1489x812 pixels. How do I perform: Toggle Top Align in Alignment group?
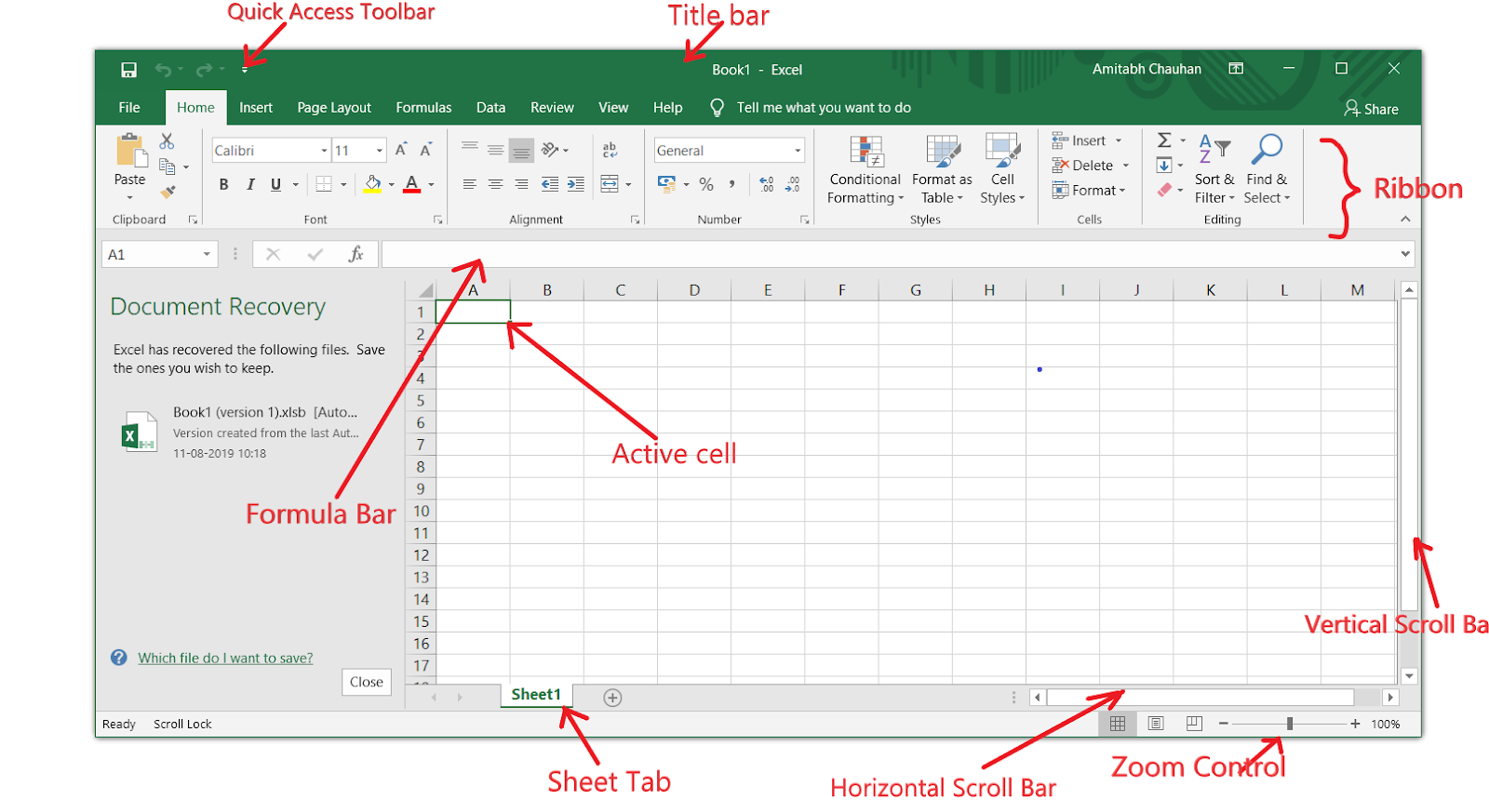pos(470,150)
